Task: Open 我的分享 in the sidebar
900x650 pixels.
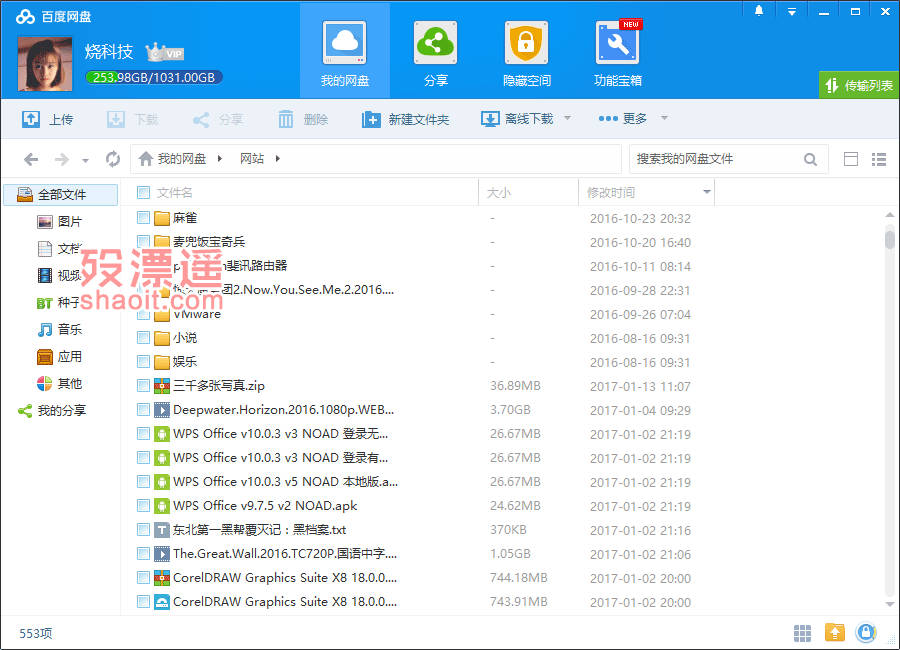Action: pyautogui.click(x=52, y=411)
